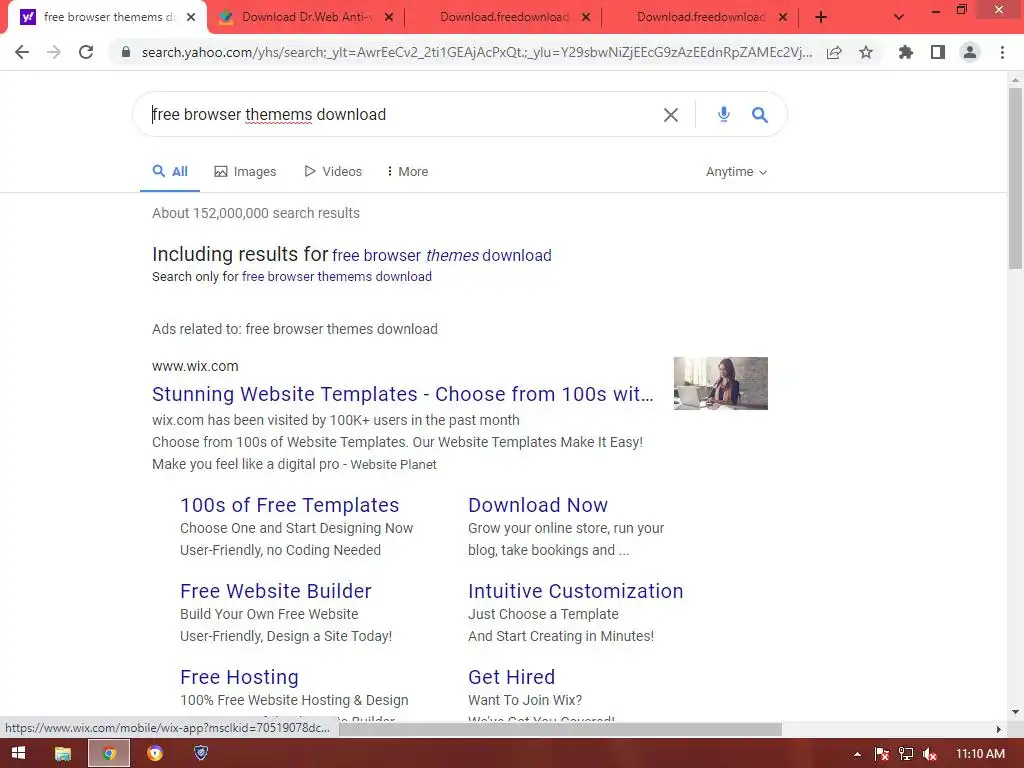Open the orange browser taskbar icon
1024x768 pixels.
155,753
